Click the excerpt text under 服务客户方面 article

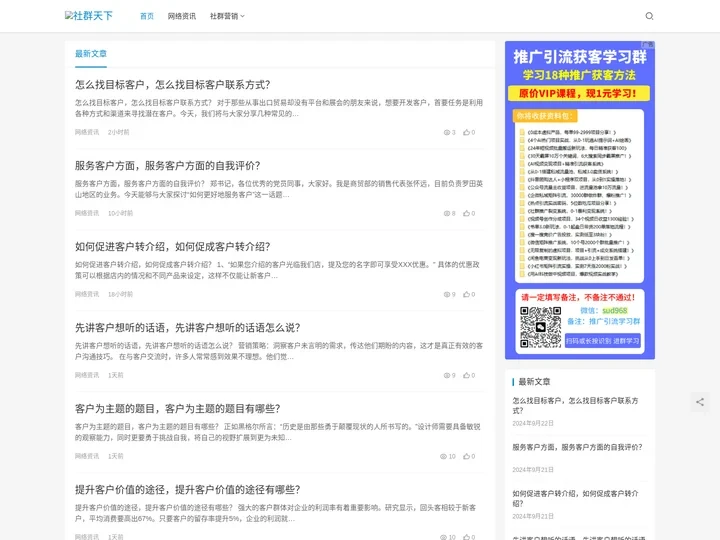279,189
